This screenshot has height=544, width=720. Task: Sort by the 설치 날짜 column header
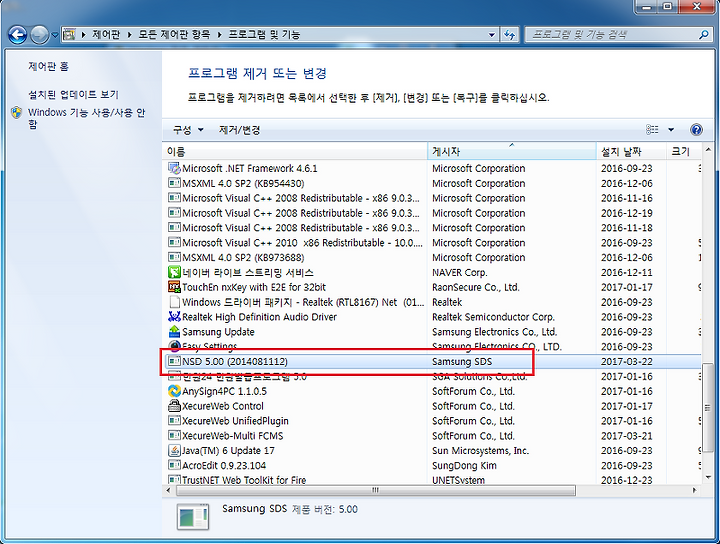[x=631, y=151]
